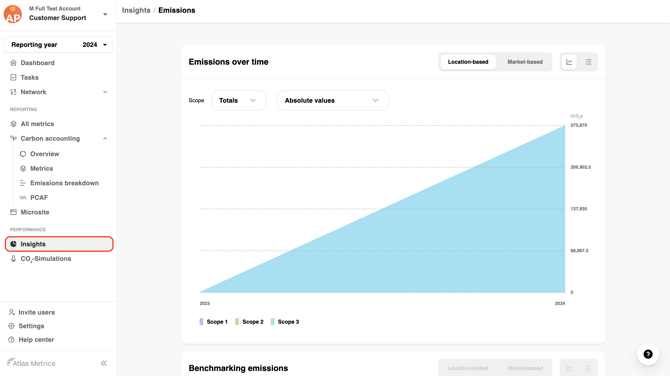The image size is (670, 376).
Task: Click the Carbon accounting icon
Action: click(13, 138)
